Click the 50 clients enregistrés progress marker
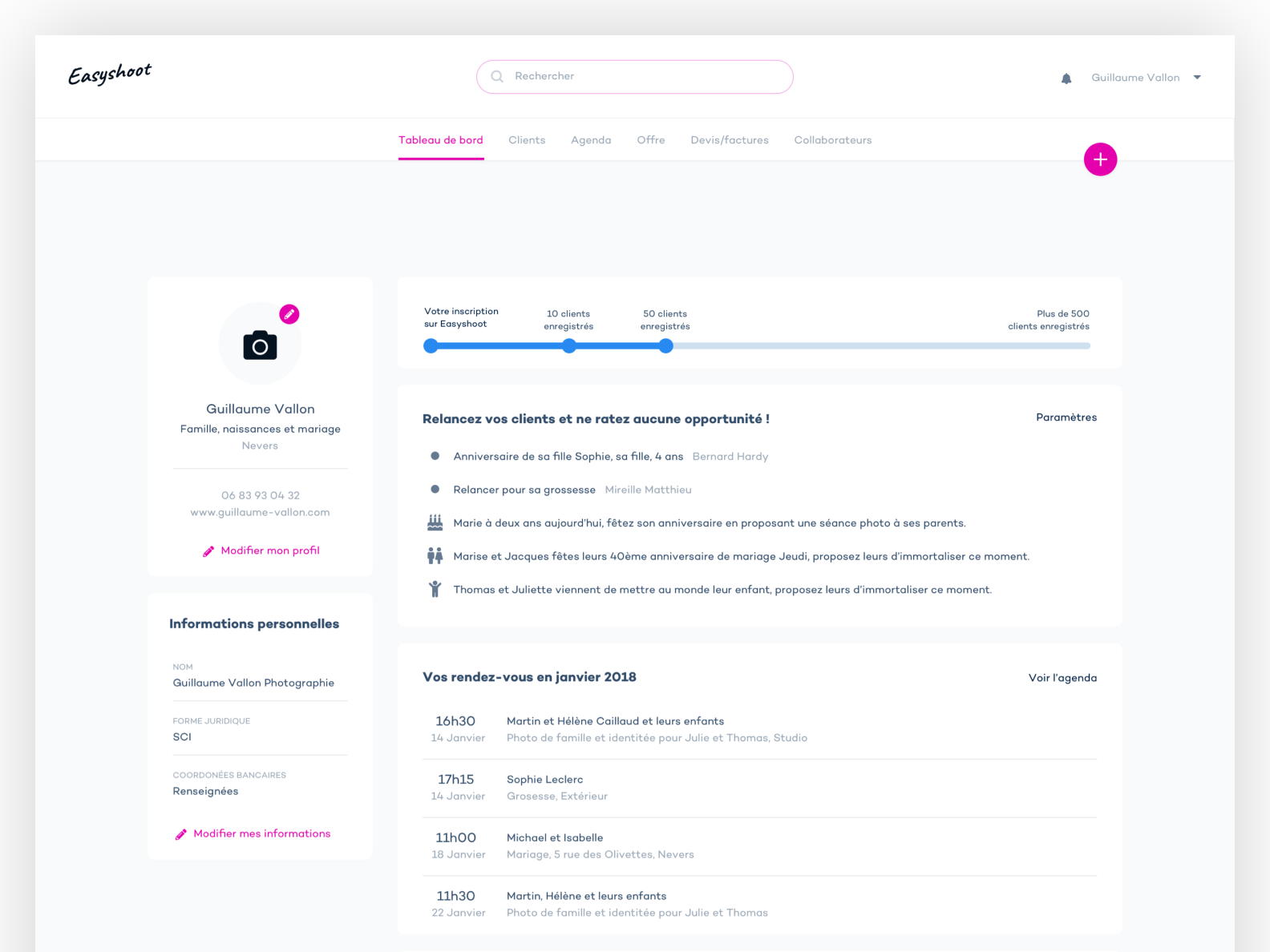Image resolution: width=1270 pixels, height=952 pixels. 665,346
